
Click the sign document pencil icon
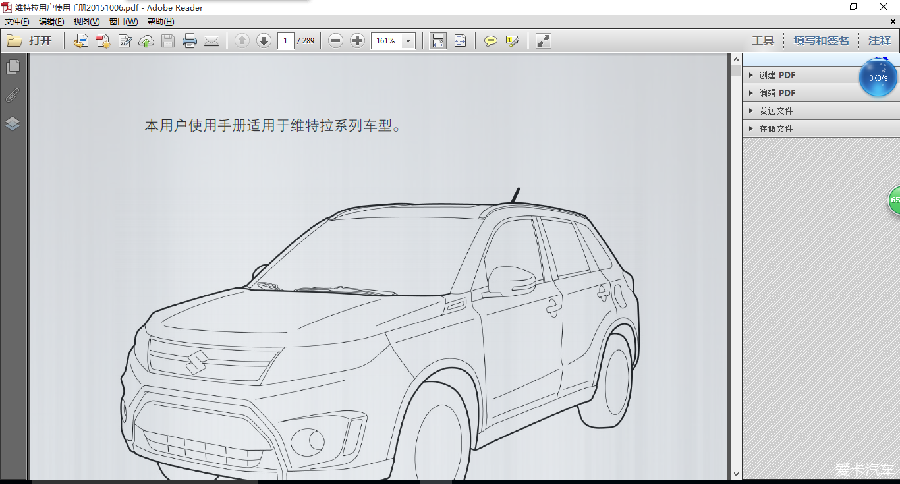click(125, 41)
